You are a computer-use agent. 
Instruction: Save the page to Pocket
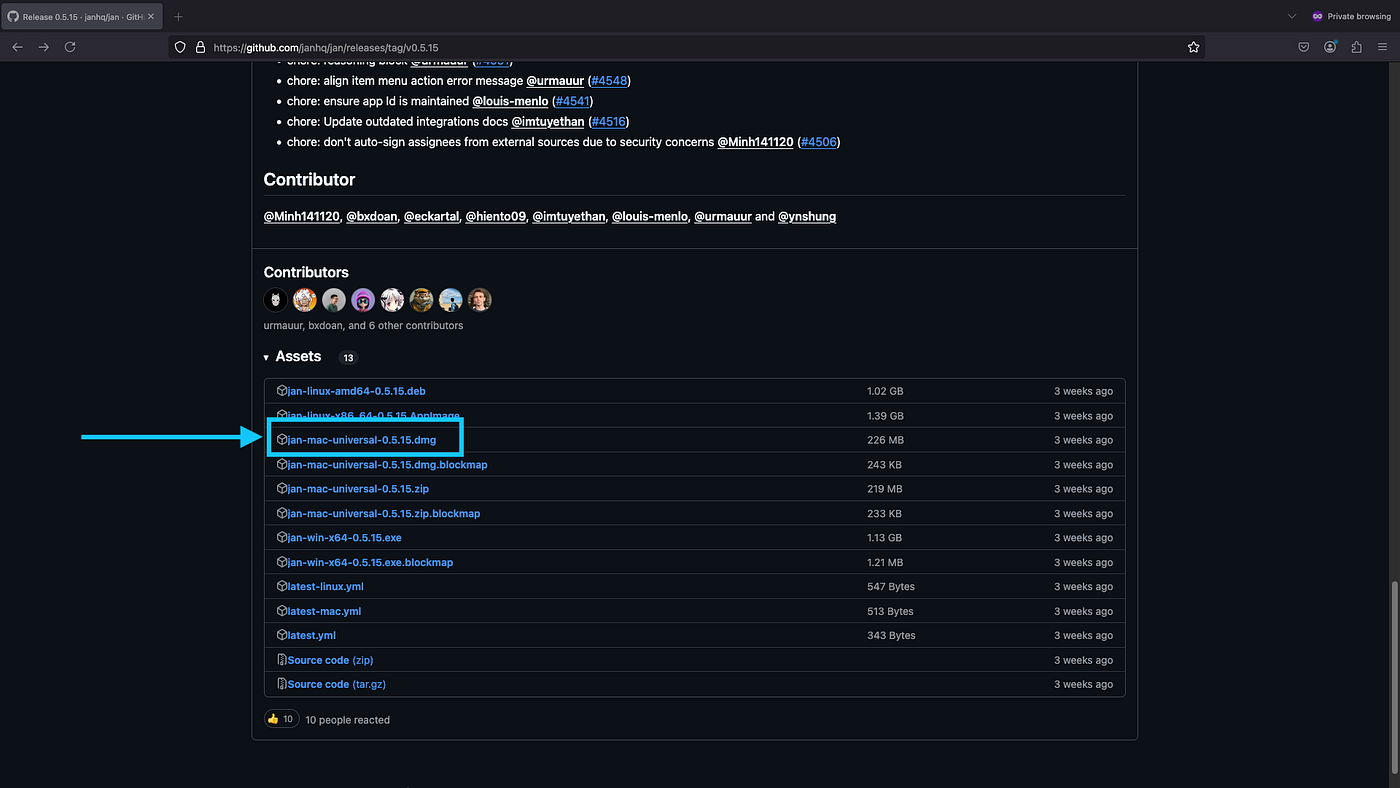[1304, 47]
